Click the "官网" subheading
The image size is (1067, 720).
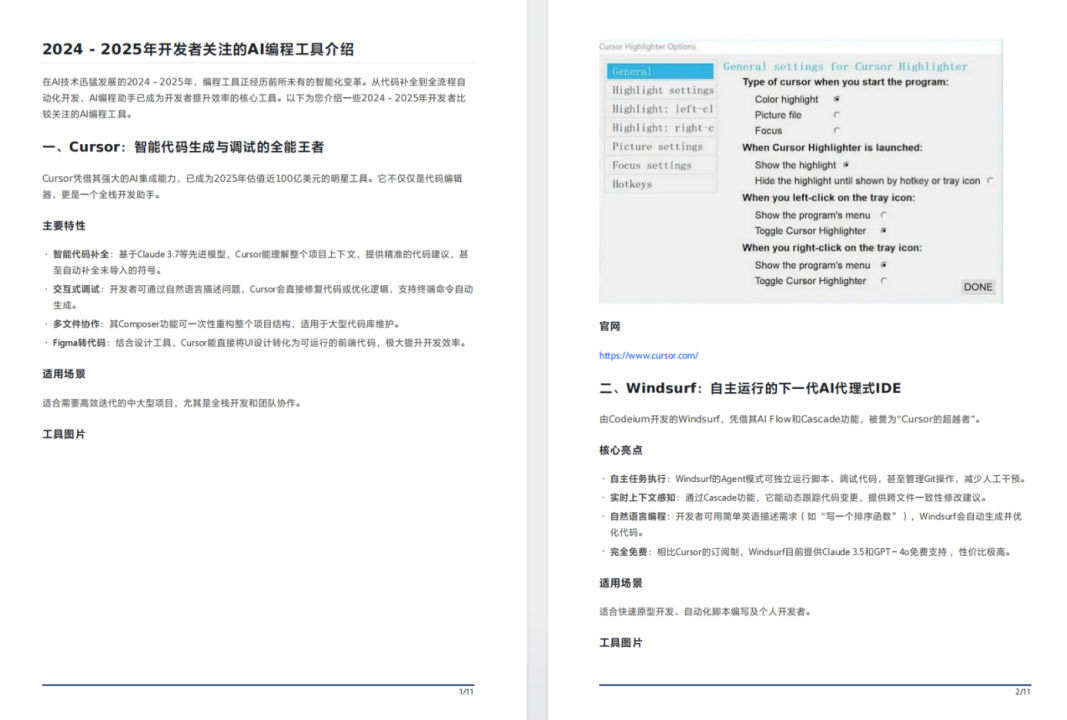click(610, 327)
